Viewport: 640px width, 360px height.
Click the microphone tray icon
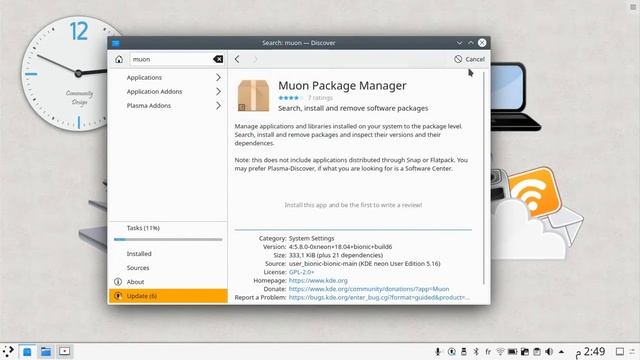coord(438,351)
